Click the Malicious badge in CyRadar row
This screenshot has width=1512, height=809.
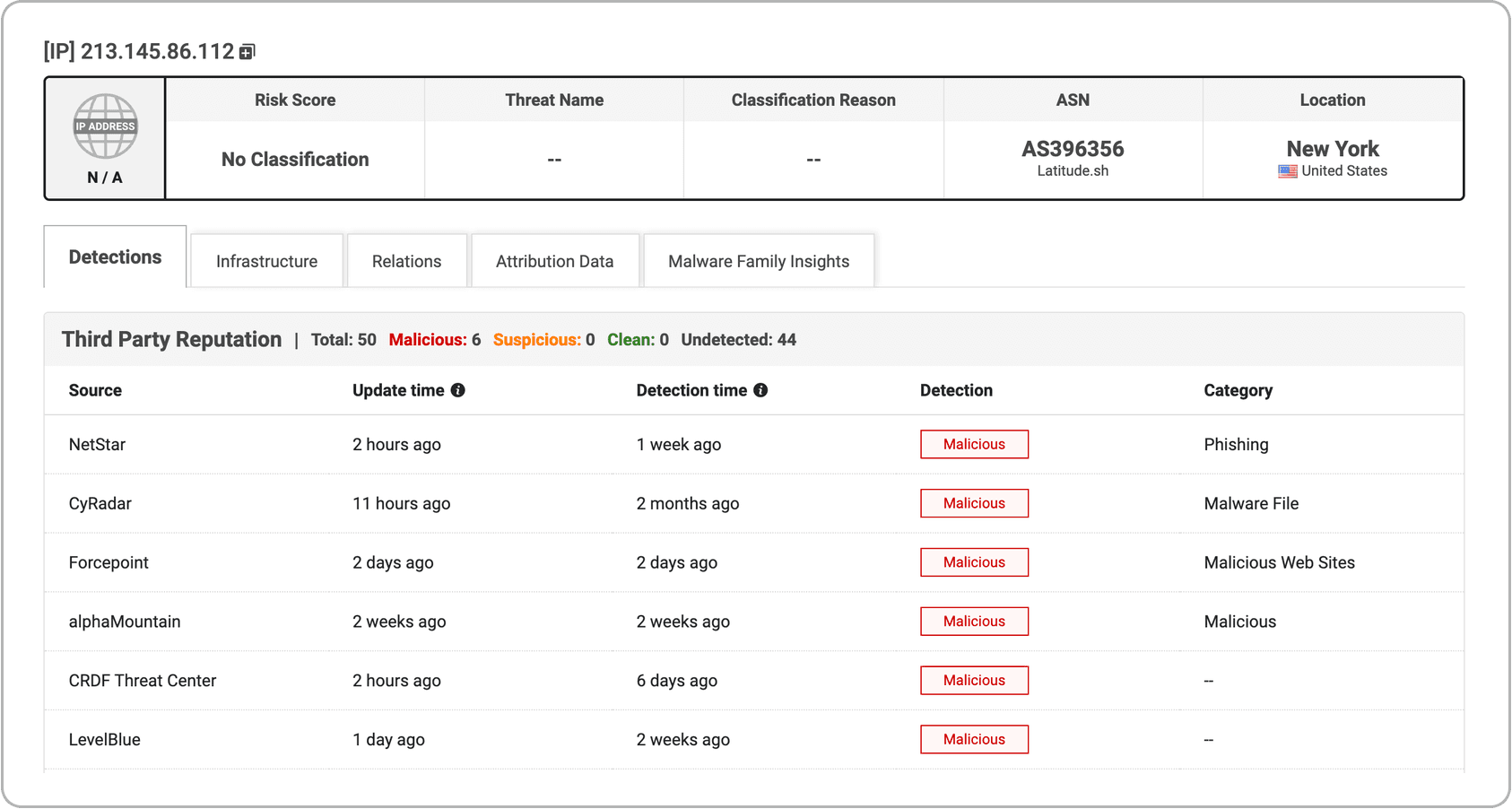point(974,503)
